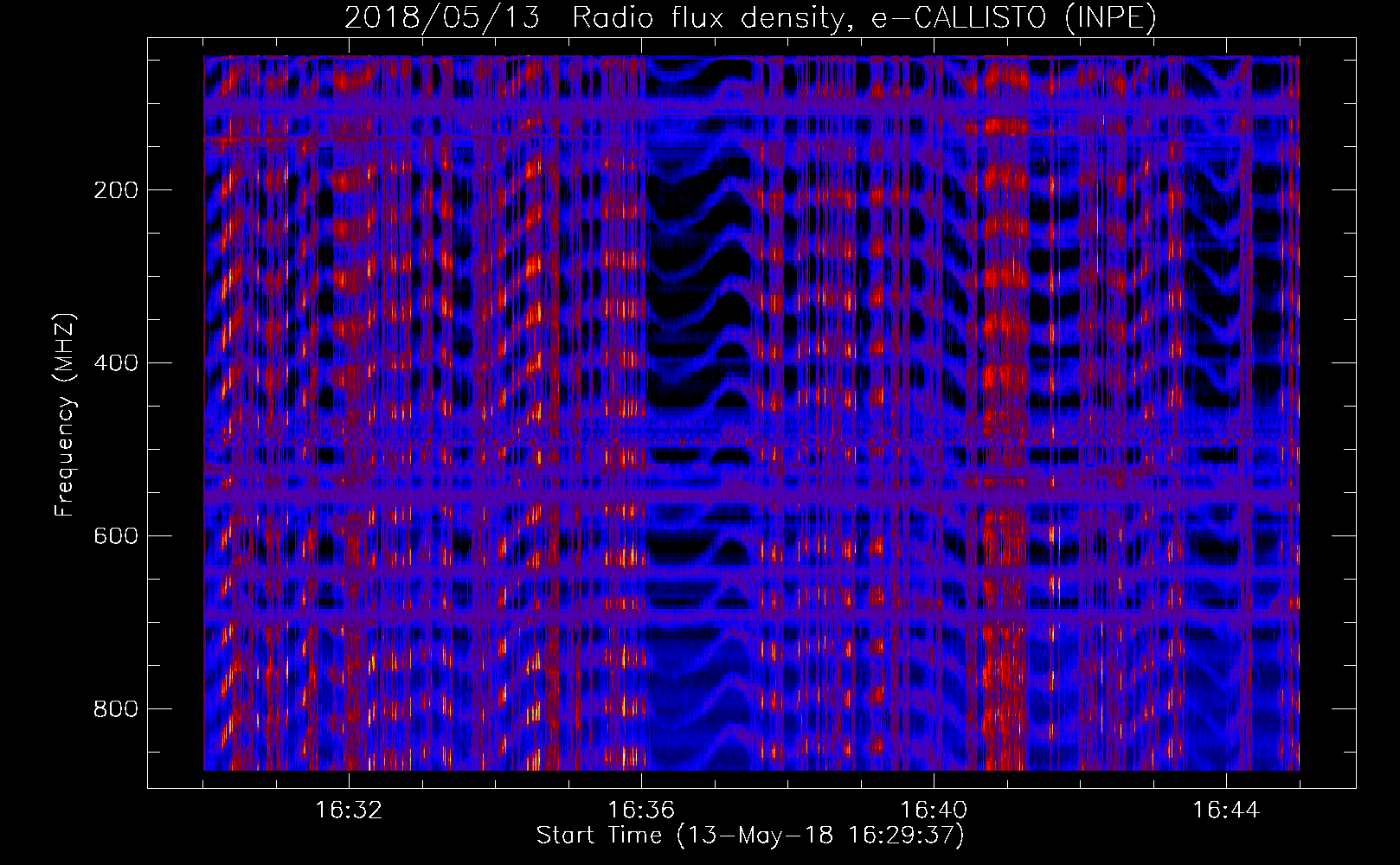The width and height of the screenshot is (1400, 865).
Task: Click the 'Frequency (MHZ)' axis label
Action: (65, 415)
